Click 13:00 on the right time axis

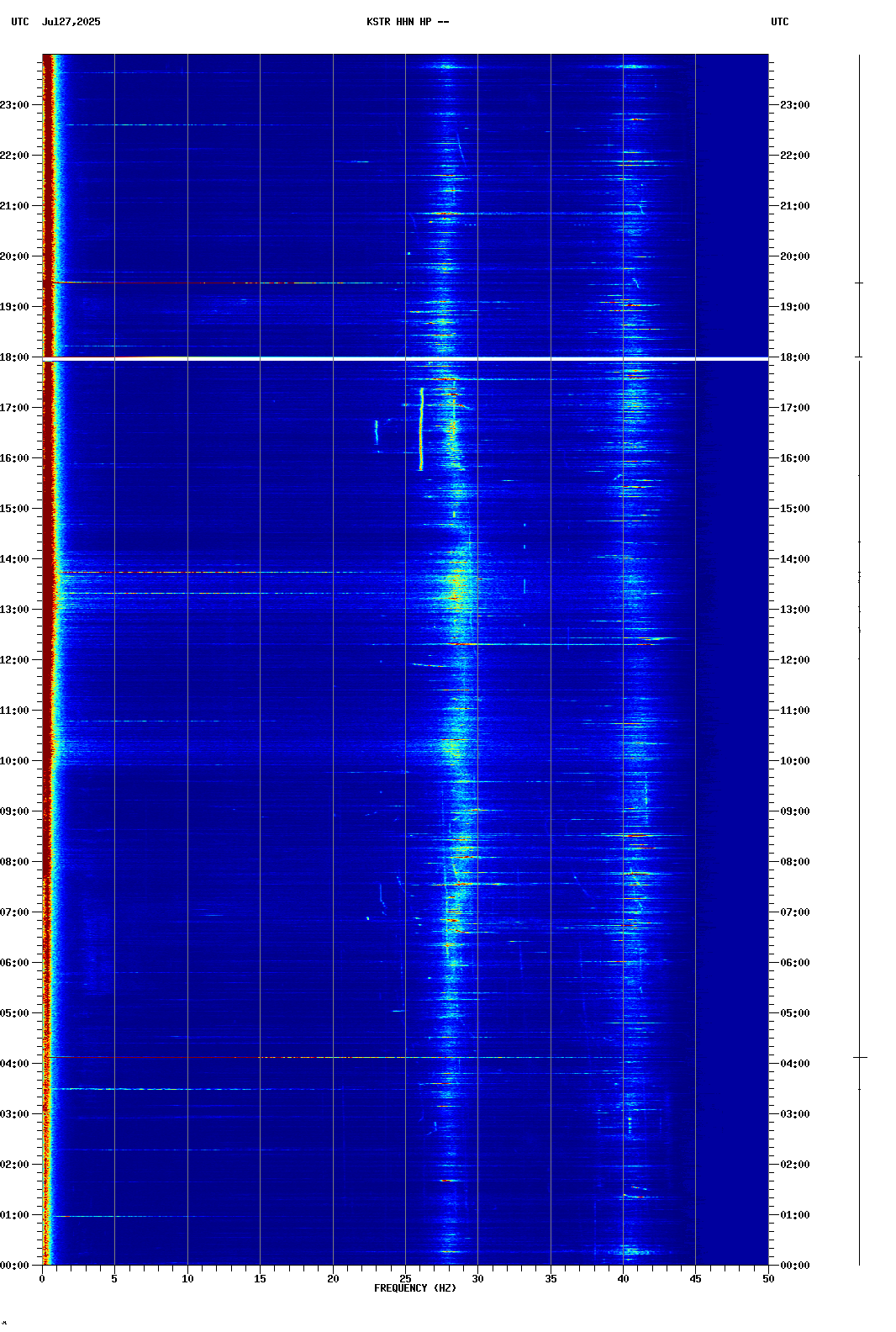[795, 610]
